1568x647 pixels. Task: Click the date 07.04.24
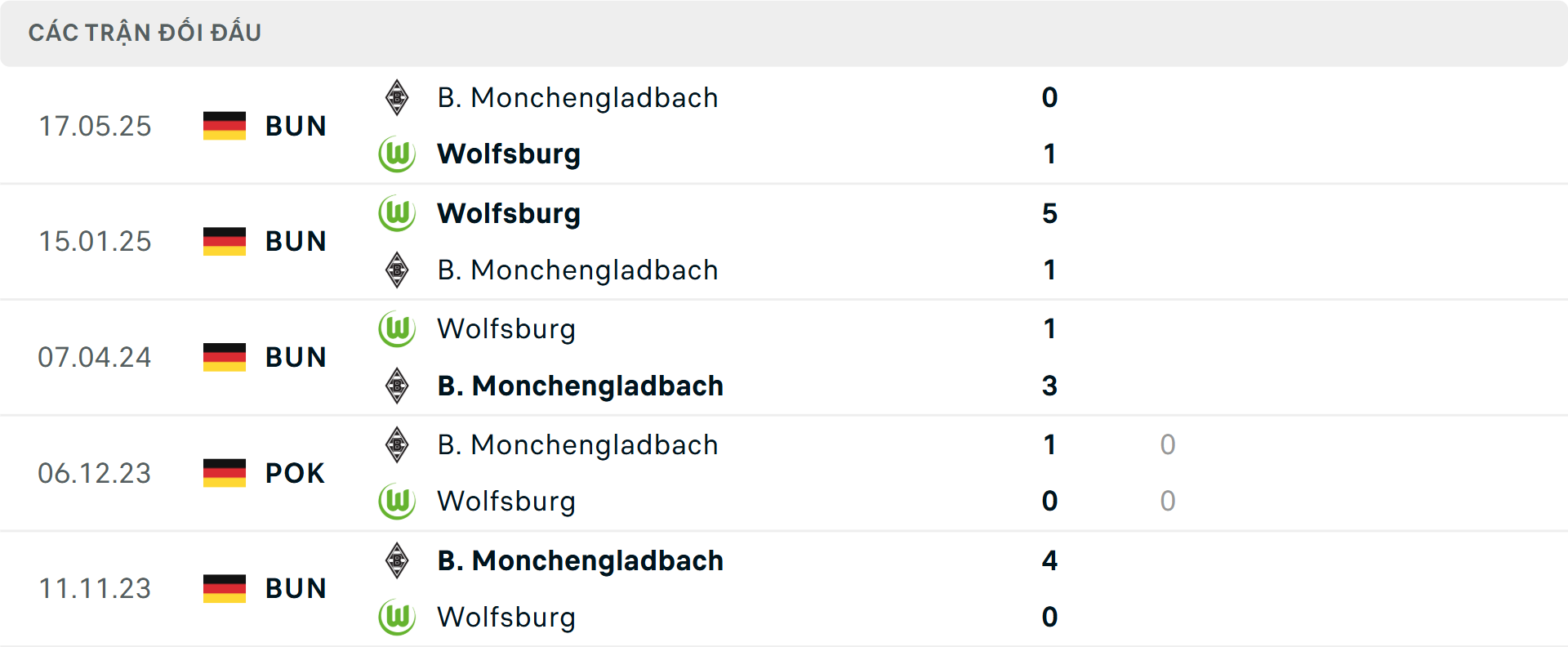(x=95, y=357)
